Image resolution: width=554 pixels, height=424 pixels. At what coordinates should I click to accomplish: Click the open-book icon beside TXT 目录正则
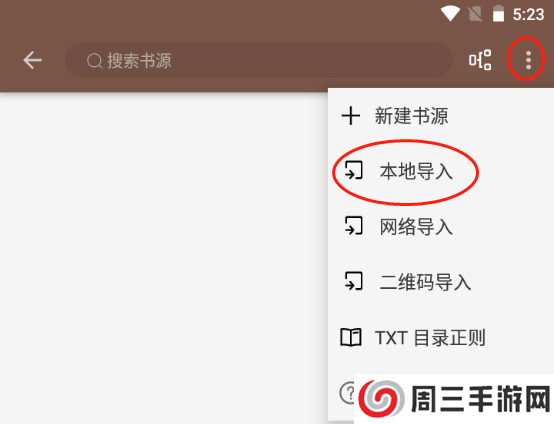click(x=350, y=337)
